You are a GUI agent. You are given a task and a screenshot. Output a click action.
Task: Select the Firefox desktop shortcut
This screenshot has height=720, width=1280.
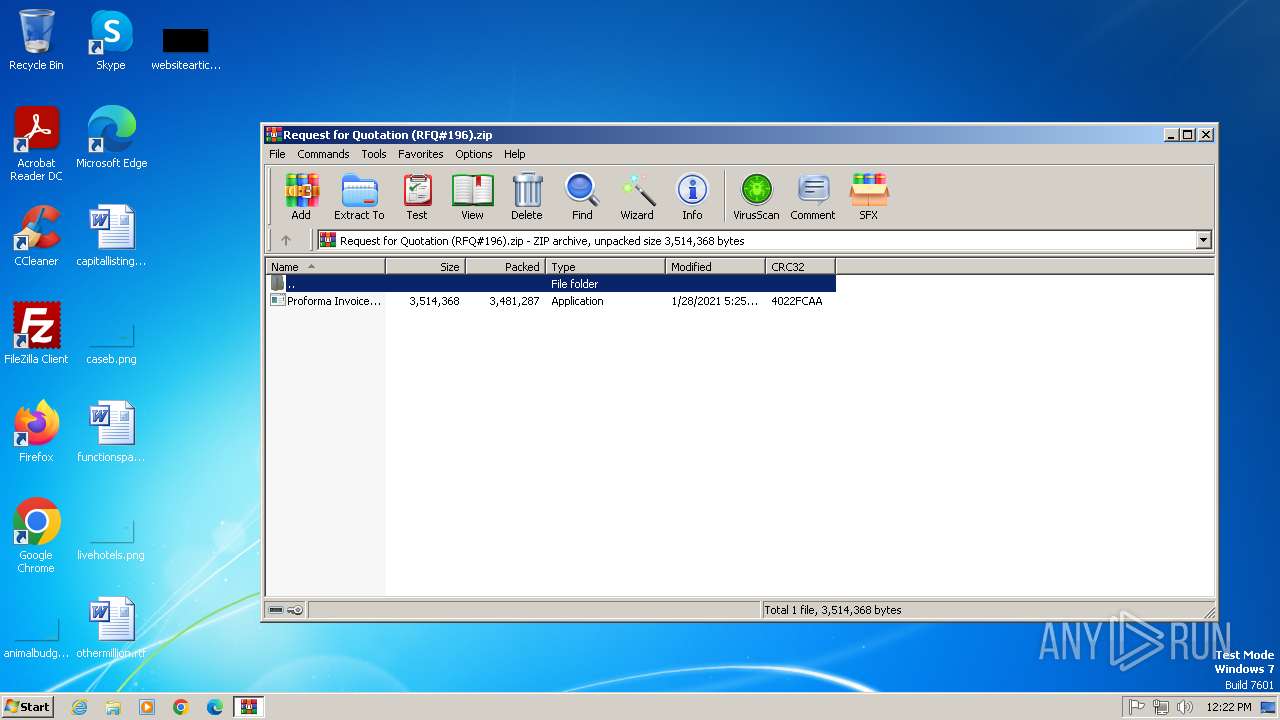36,432
